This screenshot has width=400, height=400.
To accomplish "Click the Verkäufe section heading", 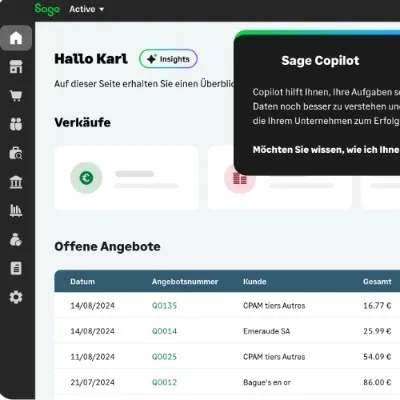I will point(83,122).
